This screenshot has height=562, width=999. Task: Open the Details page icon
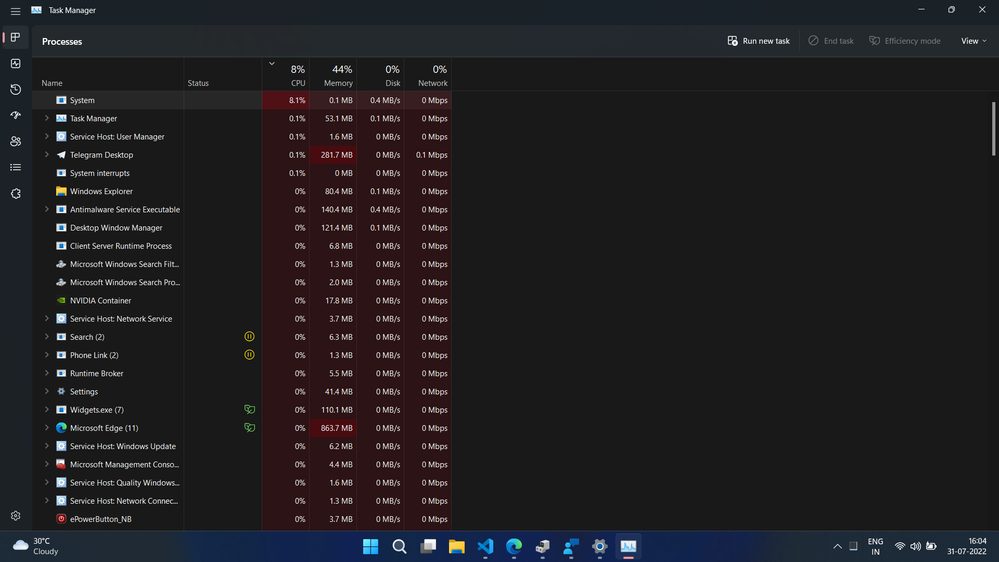[15, 168]
